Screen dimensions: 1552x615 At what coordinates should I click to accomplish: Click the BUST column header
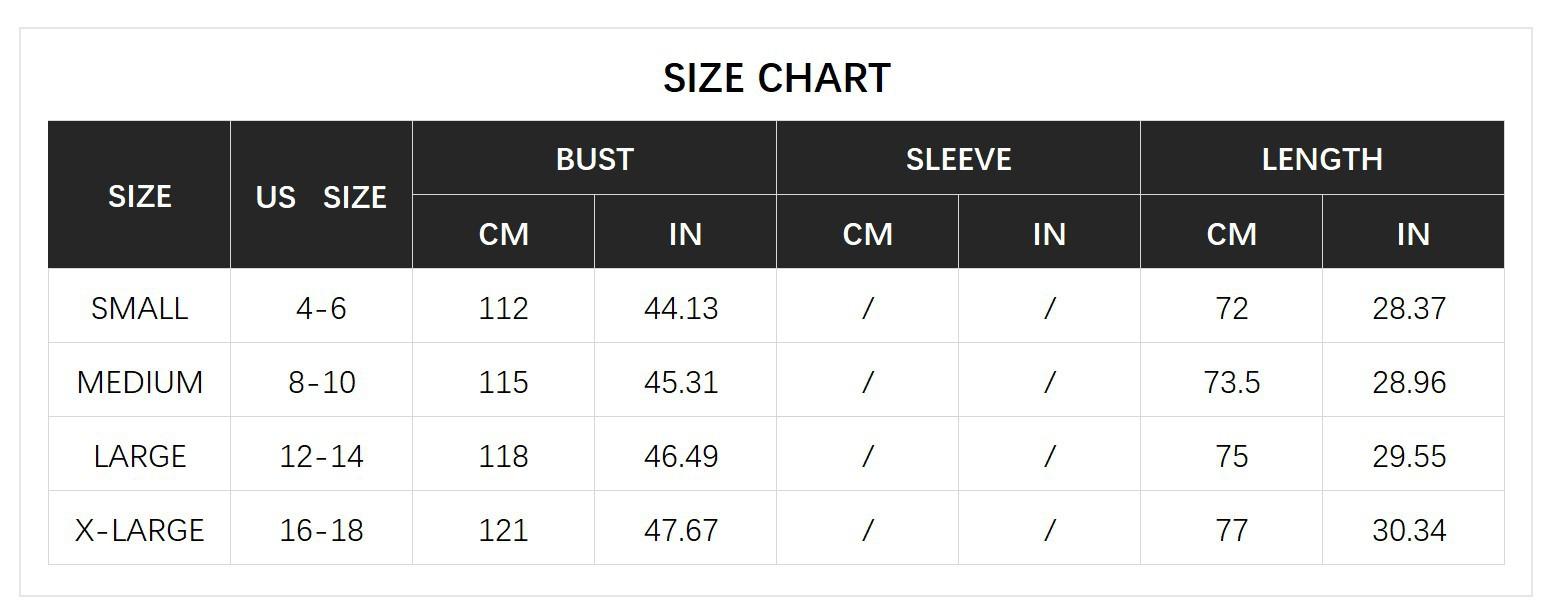[594, 159]
